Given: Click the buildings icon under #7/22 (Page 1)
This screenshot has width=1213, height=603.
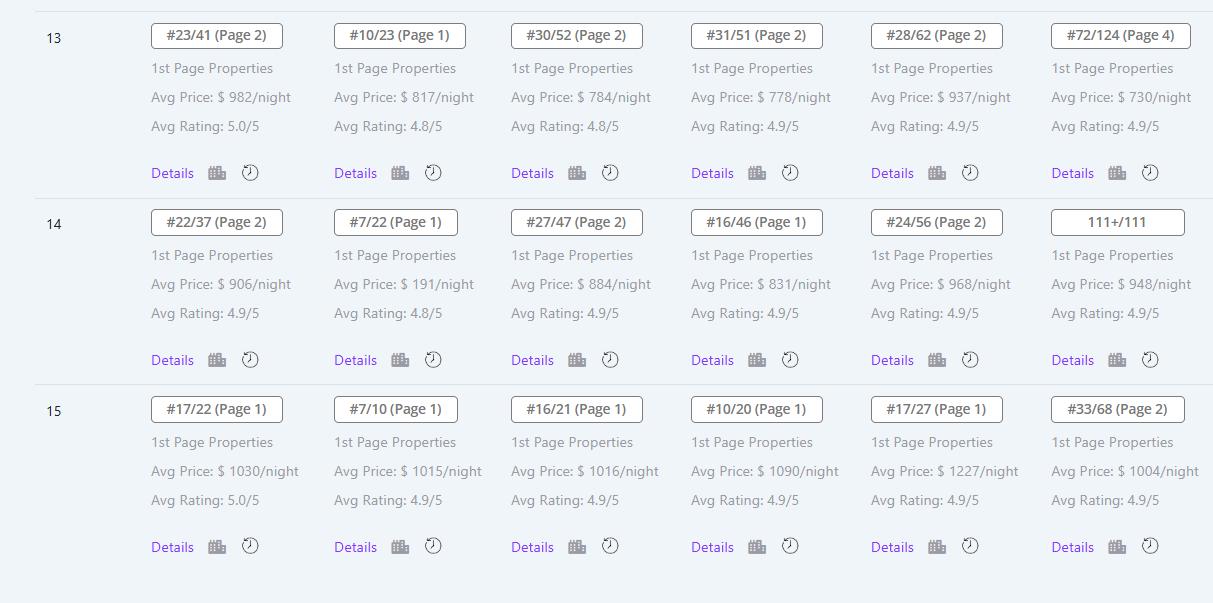Looking at the screenshot, I should pyautogui.click(x=400, y=360).
